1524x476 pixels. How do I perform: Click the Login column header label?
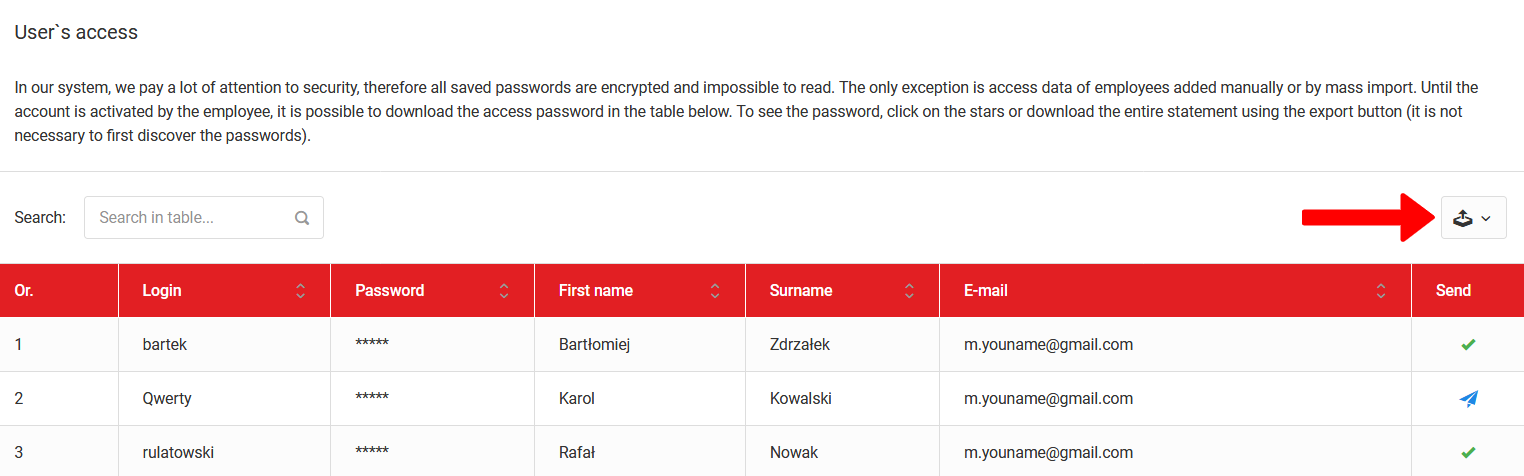click(162, 291)
